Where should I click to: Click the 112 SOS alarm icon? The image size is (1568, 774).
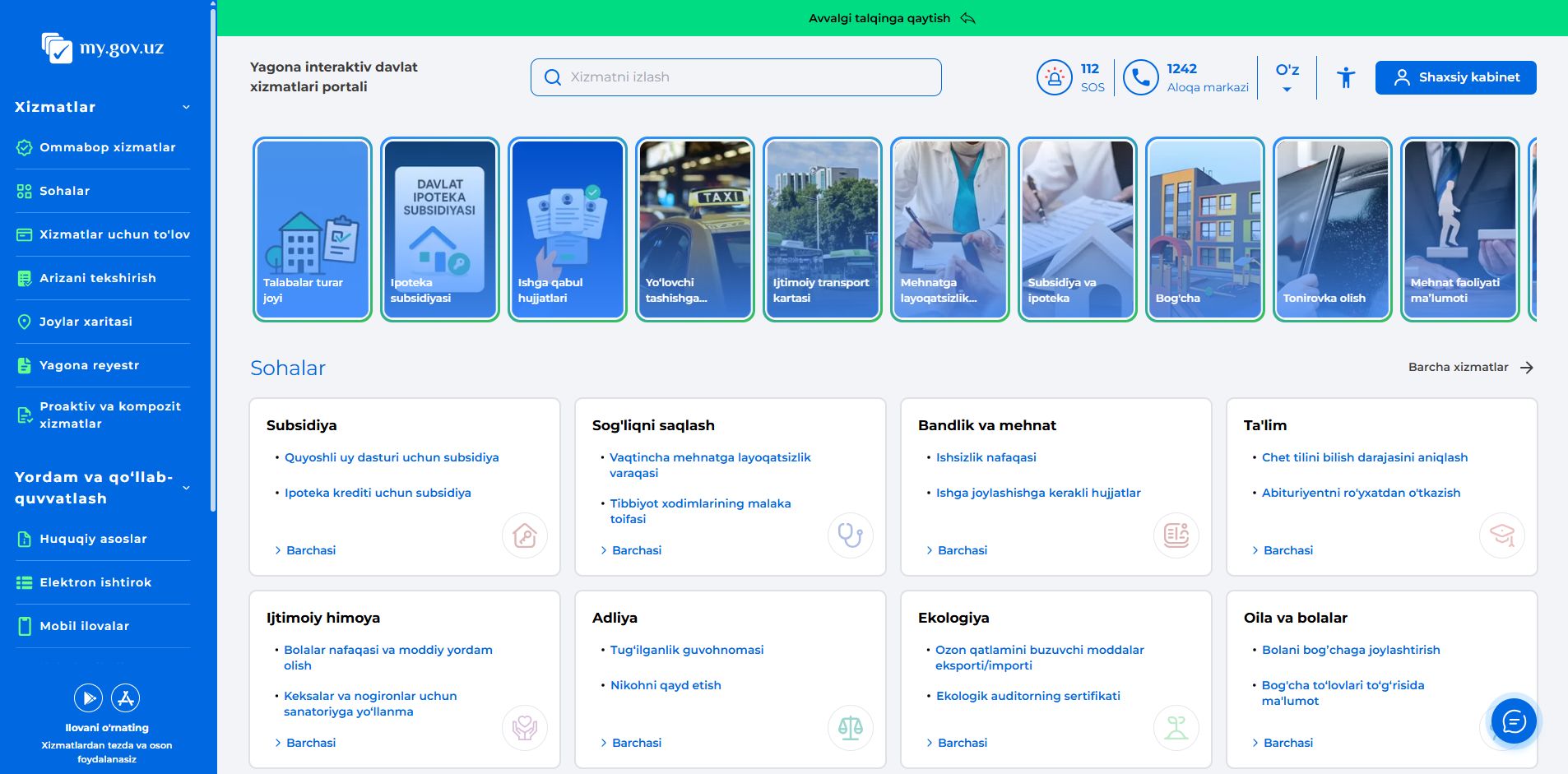click(x=1054, y=78)
